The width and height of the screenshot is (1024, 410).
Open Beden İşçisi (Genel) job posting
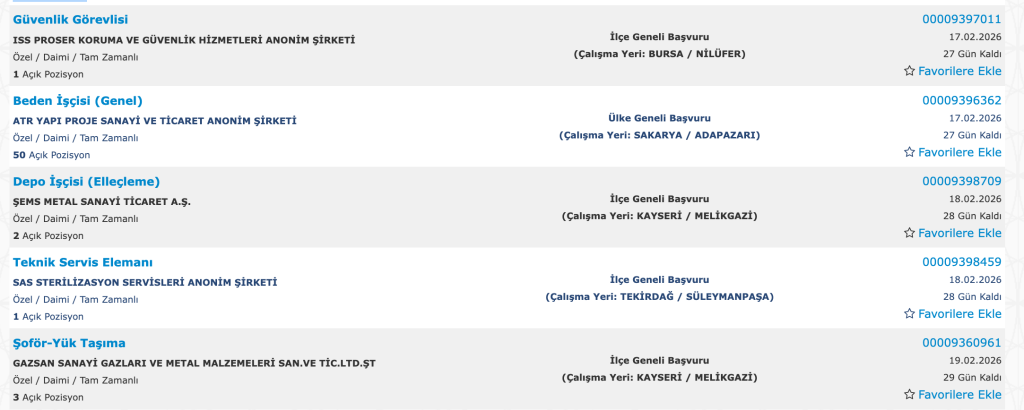pyautogui.click(x=78, y=100)
